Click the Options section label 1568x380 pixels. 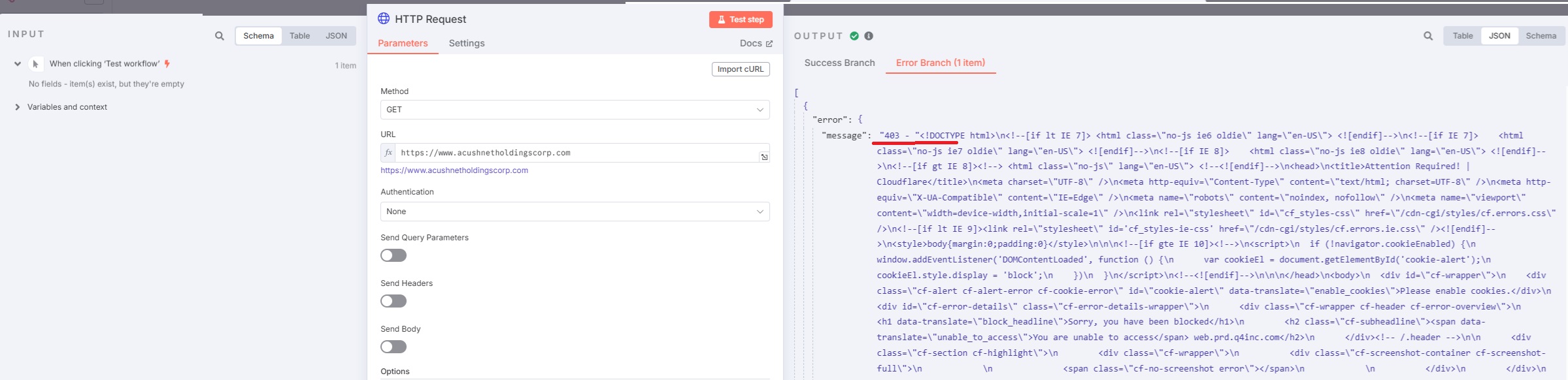[x=395, y=372]
